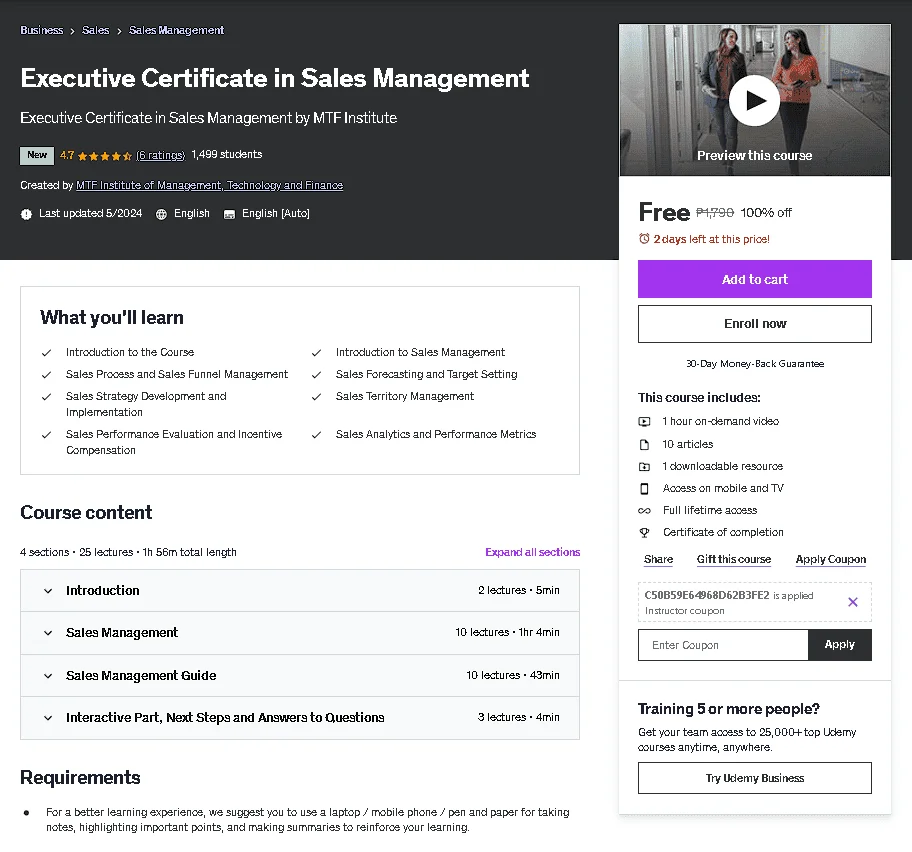Expand the Sales Management section
Viewport: 912px width, 852px height.
300,633
